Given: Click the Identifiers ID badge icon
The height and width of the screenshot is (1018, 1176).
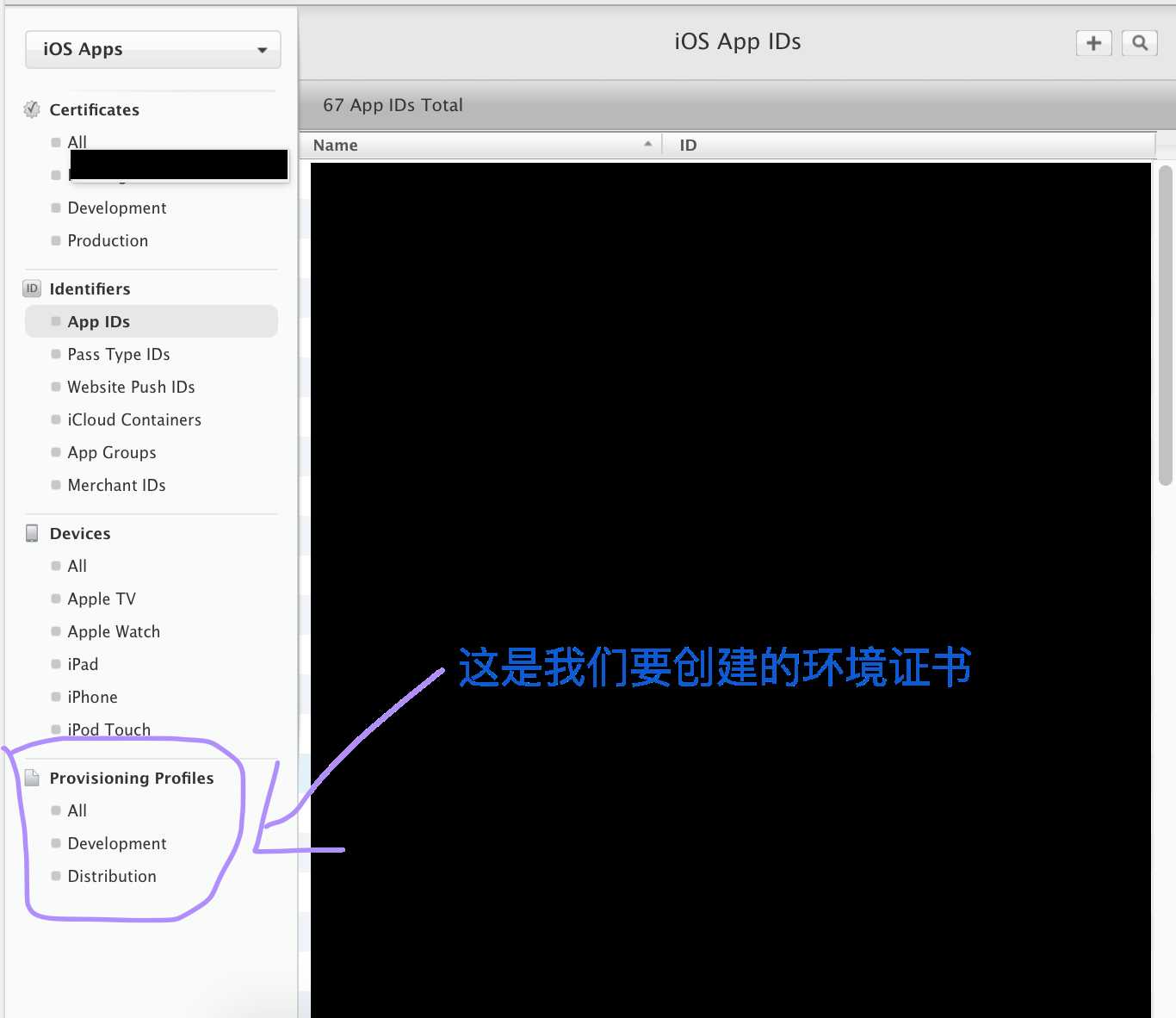Looking at the screenshot, I should pyautogui.click(x=32, y=289).
